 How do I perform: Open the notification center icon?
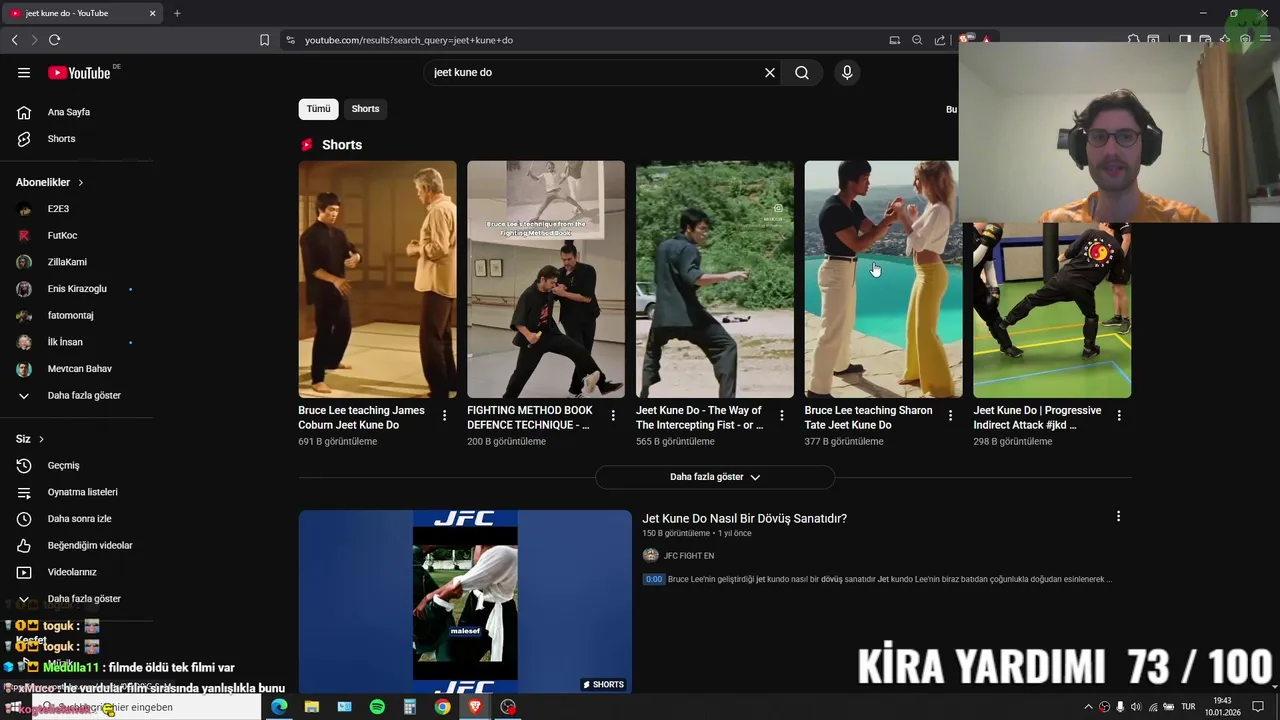[x=1259, y=707]
